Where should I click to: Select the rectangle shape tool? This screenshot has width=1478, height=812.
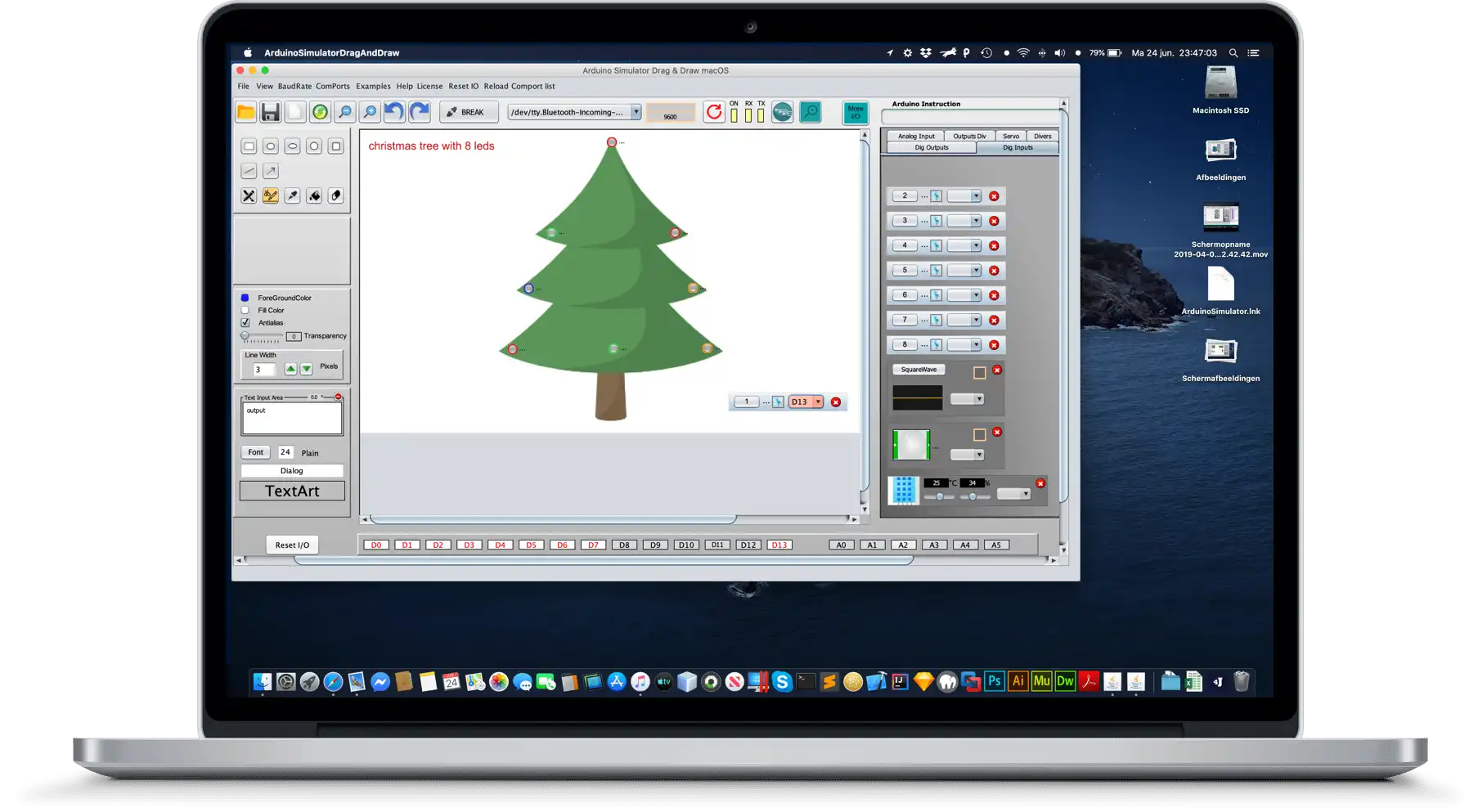click(249, 146)
